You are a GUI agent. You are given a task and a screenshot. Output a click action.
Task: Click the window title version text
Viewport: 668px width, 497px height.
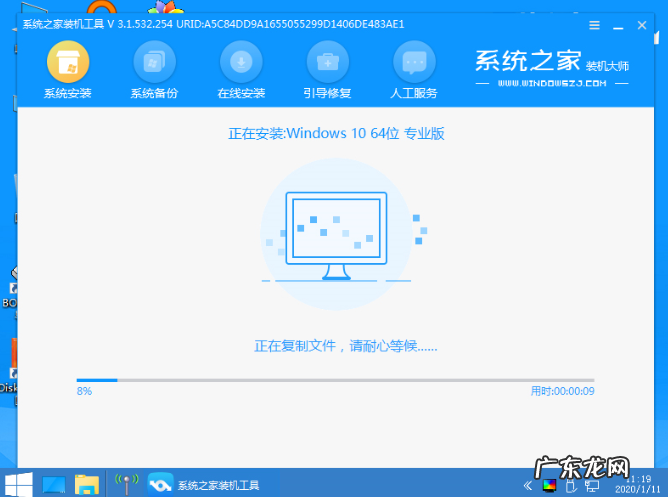(213, 24)
